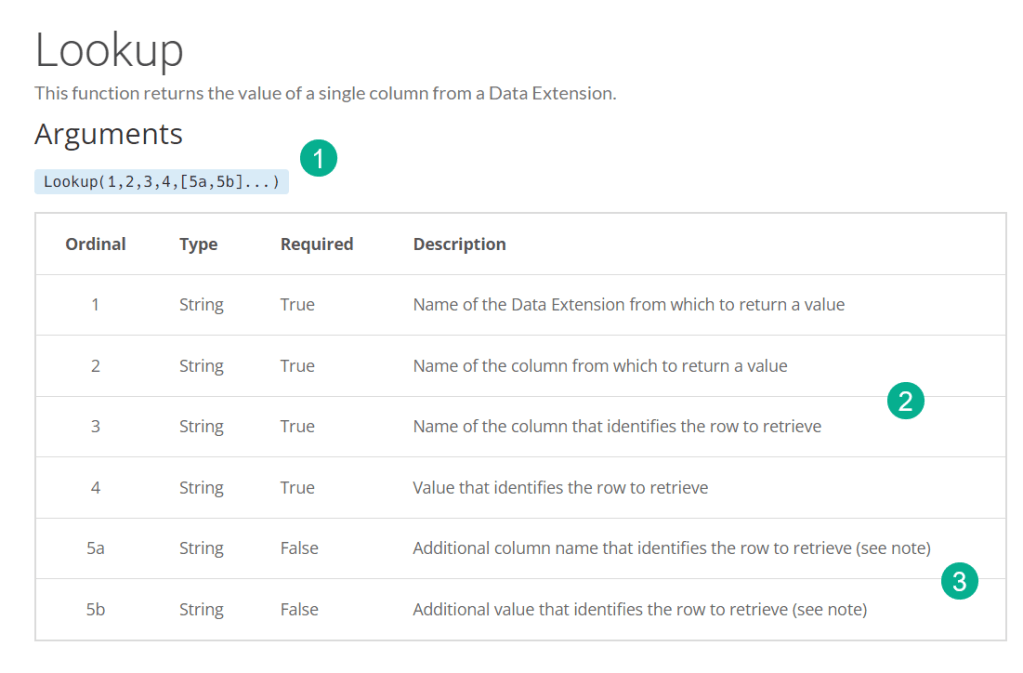Click the Type column header

click(198, 244)
